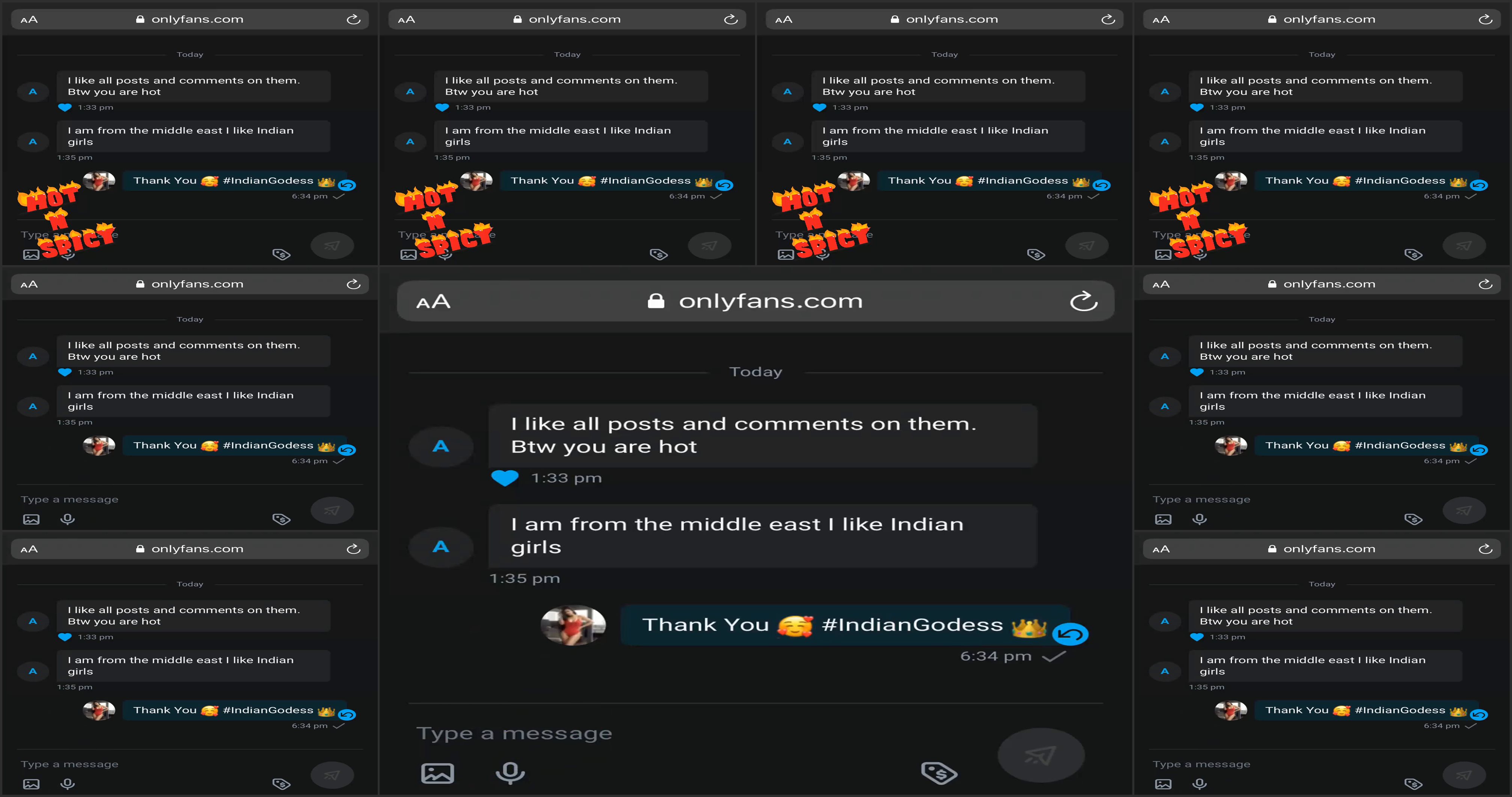This screenshot has height=797, width=1512.
Task: Select the onlyfans.com URL in the enlarged address bar
Action: [x=771, y=301]
